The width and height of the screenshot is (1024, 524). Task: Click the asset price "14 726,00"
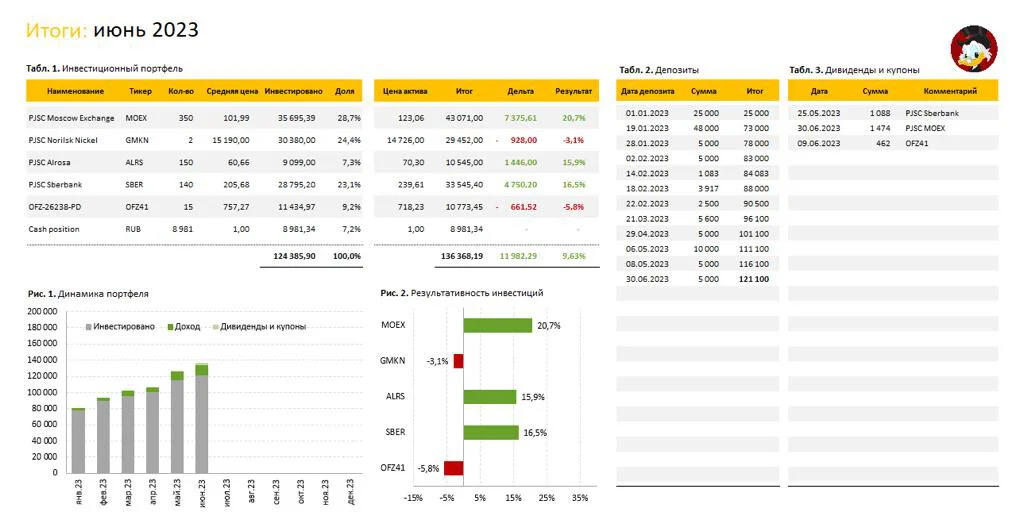(406, 140)
